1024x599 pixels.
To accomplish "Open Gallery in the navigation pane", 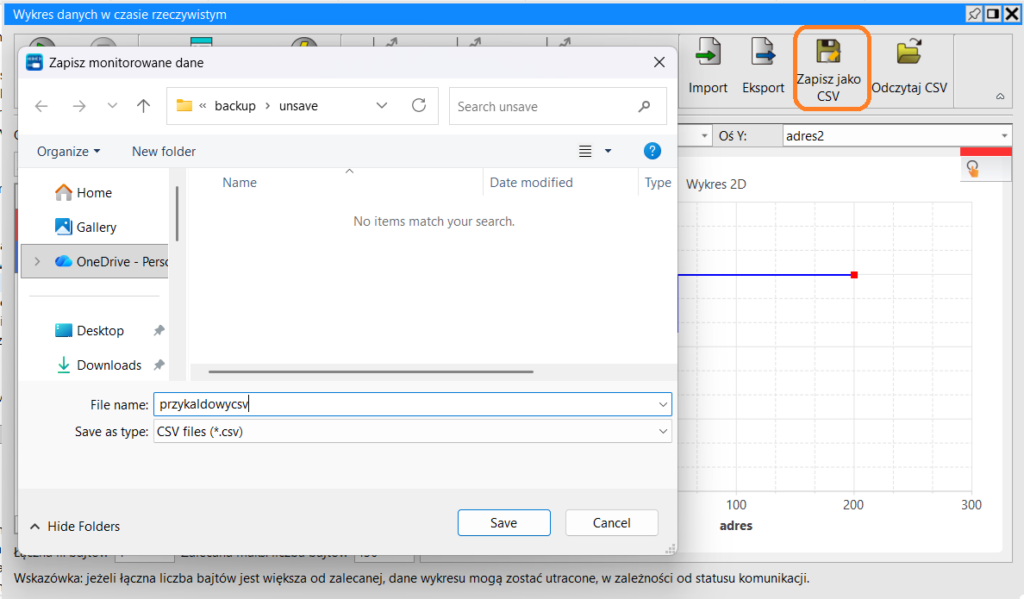I will 86,227.
